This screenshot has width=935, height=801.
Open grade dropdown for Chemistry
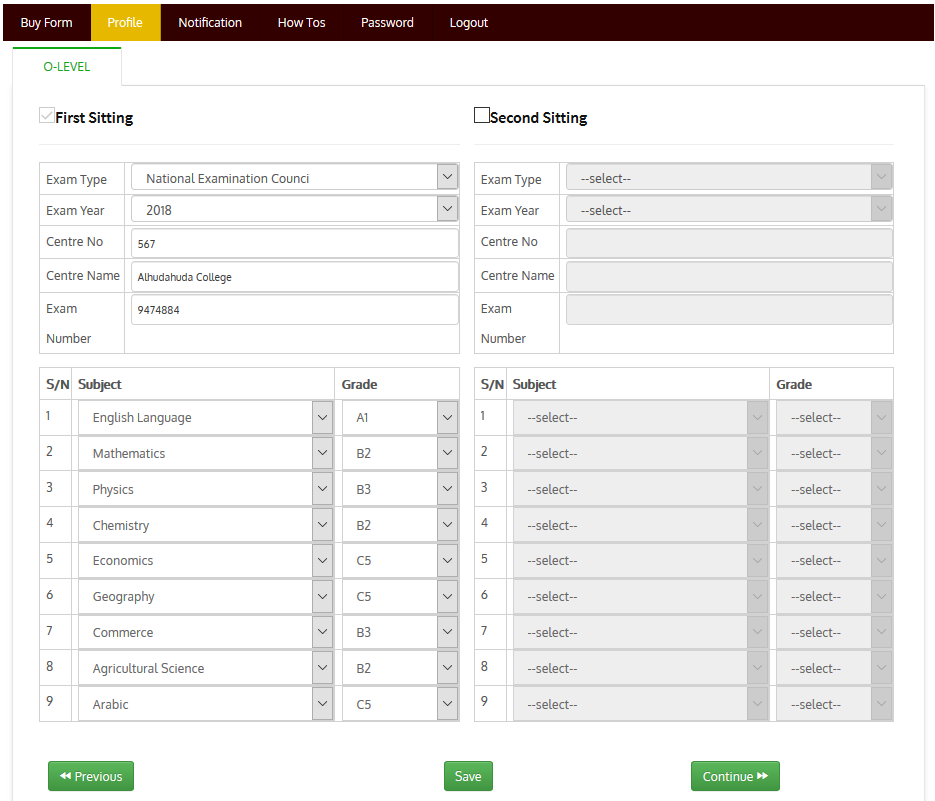400,525
